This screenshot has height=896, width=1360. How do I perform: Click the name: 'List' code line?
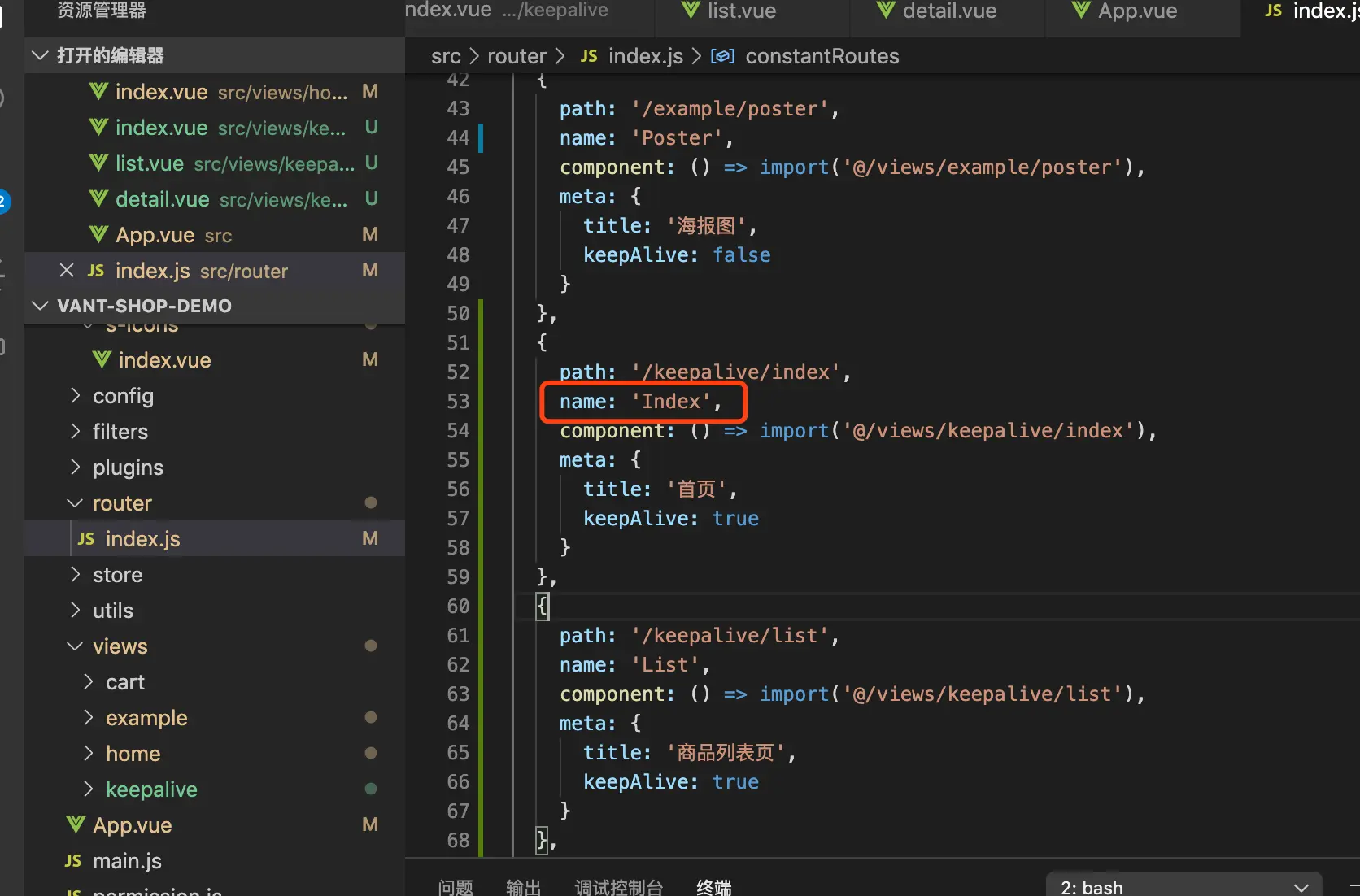pyautogui.click(x=635, y=664)
